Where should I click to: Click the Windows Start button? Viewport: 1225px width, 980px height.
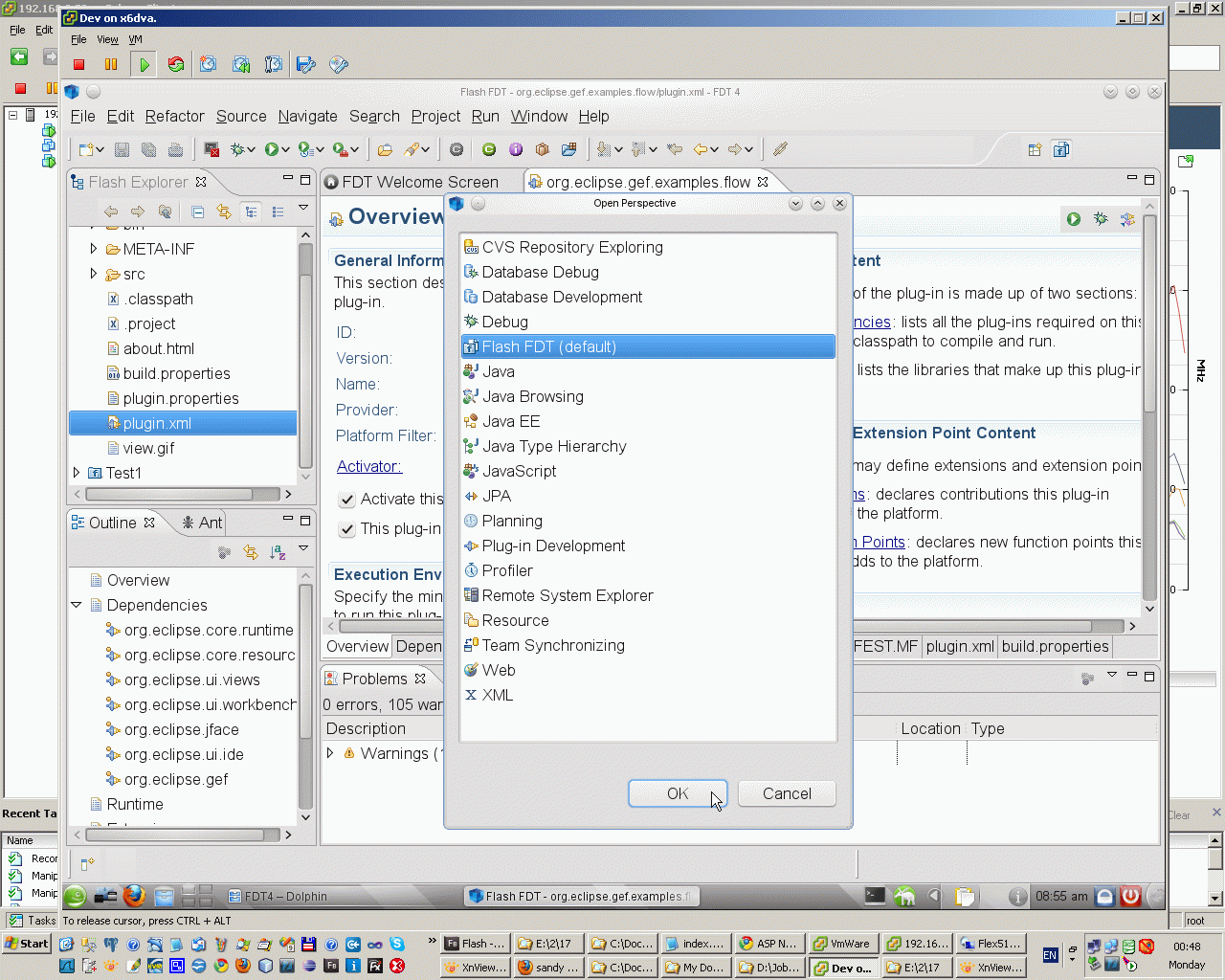tap(26, 944)
